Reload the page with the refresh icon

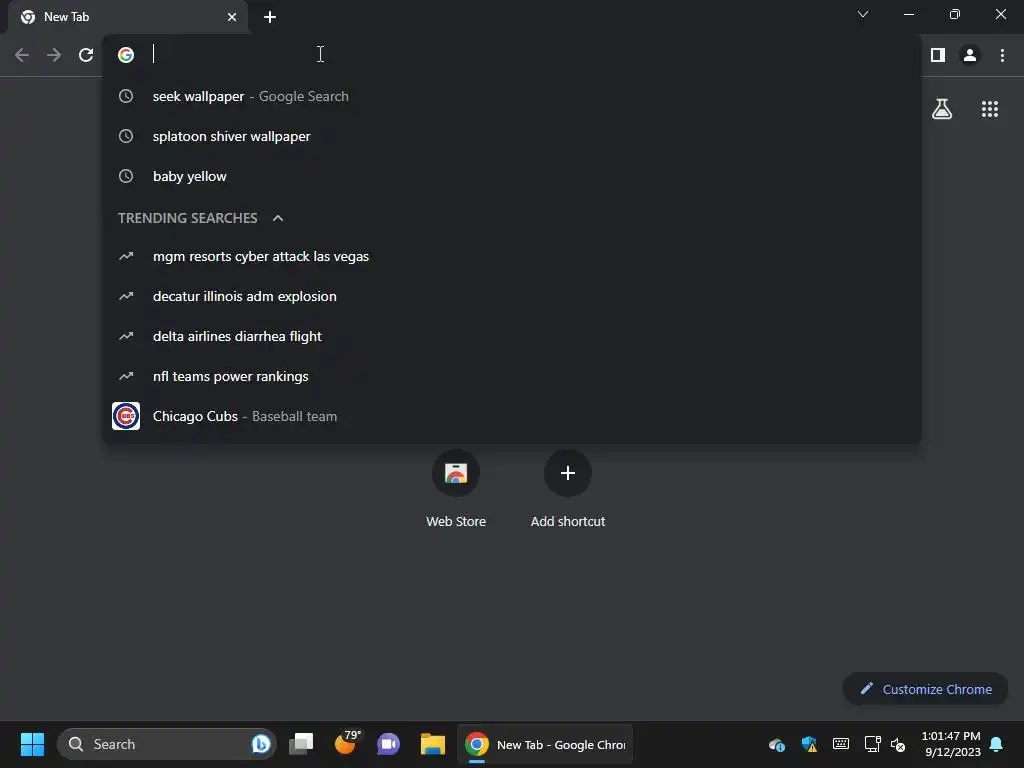[x=86, y=55]
